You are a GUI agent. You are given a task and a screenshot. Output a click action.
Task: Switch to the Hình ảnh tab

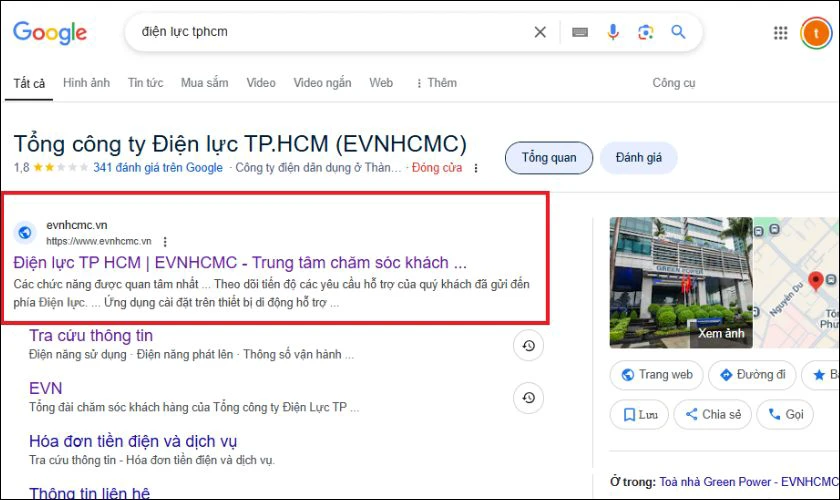coord(86,83)
